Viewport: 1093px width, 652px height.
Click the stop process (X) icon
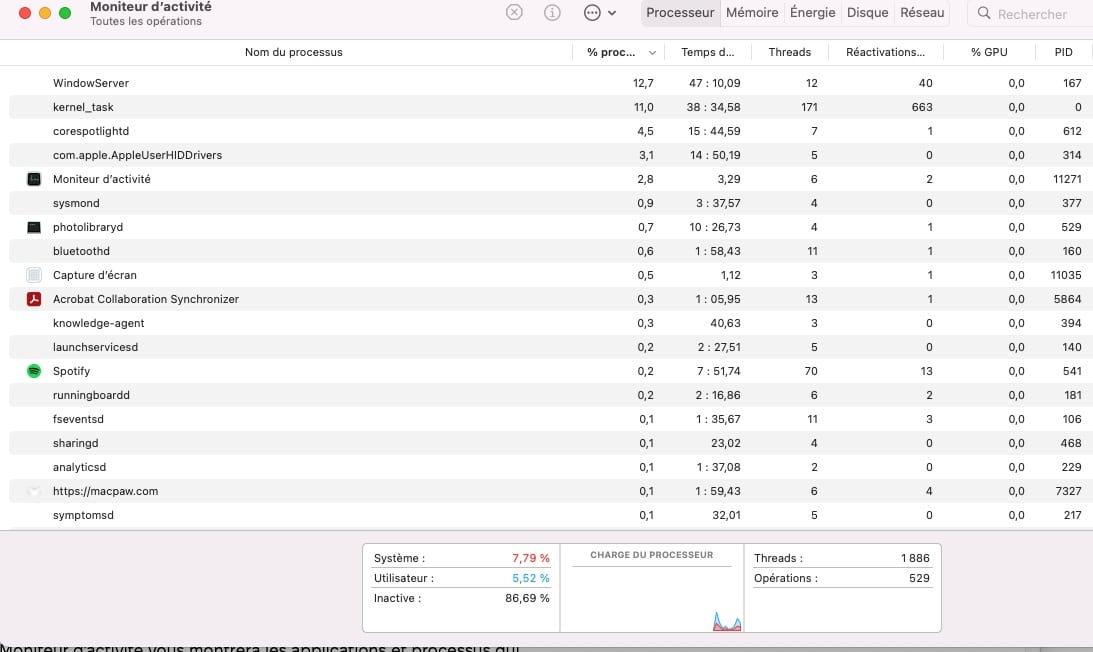[x=514, y=13]
